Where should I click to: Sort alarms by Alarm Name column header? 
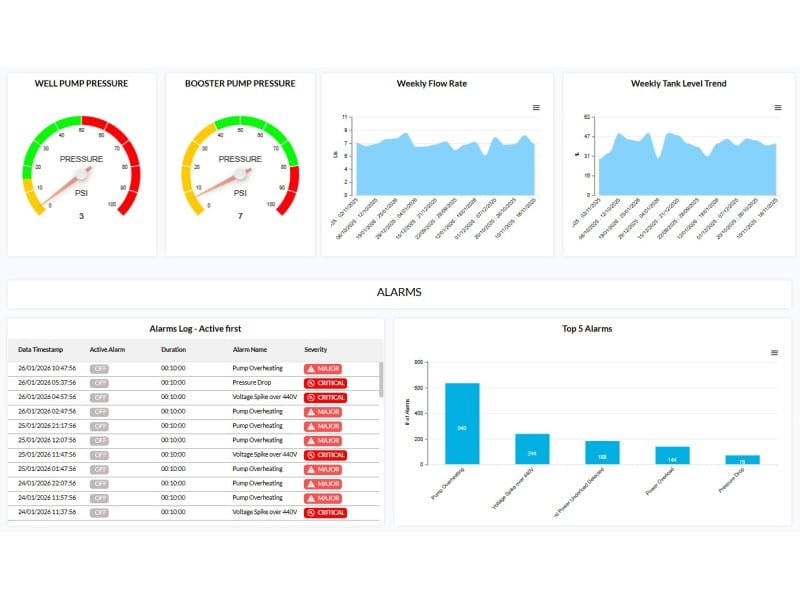click(x=250, y=350)
